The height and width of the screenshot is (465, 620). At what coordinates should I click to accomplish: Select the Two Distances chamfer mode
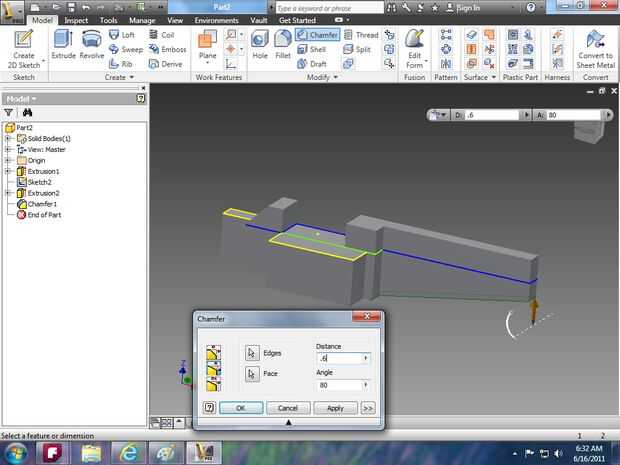214,384
